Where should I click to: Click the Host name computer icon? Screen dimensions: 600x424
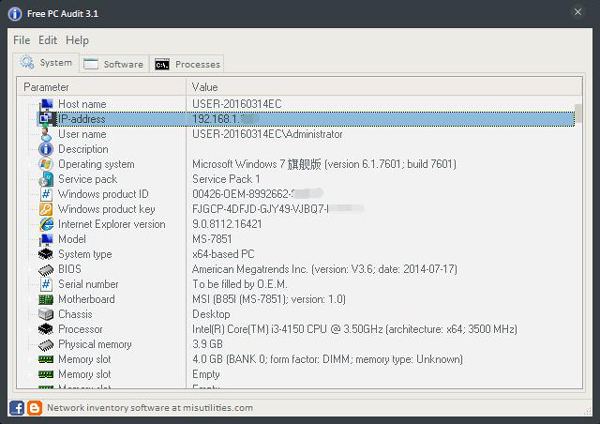click(x=46, y=104)
